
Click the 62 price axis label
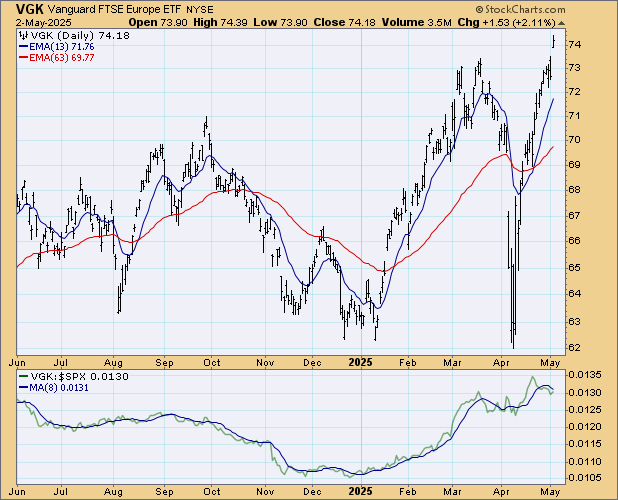pos(575,348)
